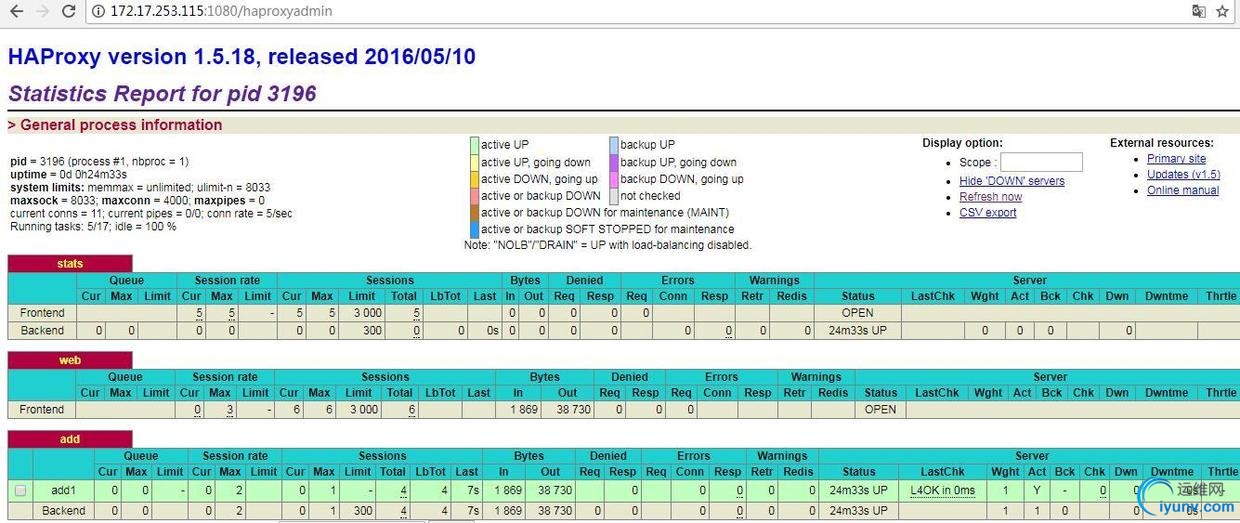Click the 'stats' proxy section header
This screenshot has width=1240, height=523.
[70, 264]
